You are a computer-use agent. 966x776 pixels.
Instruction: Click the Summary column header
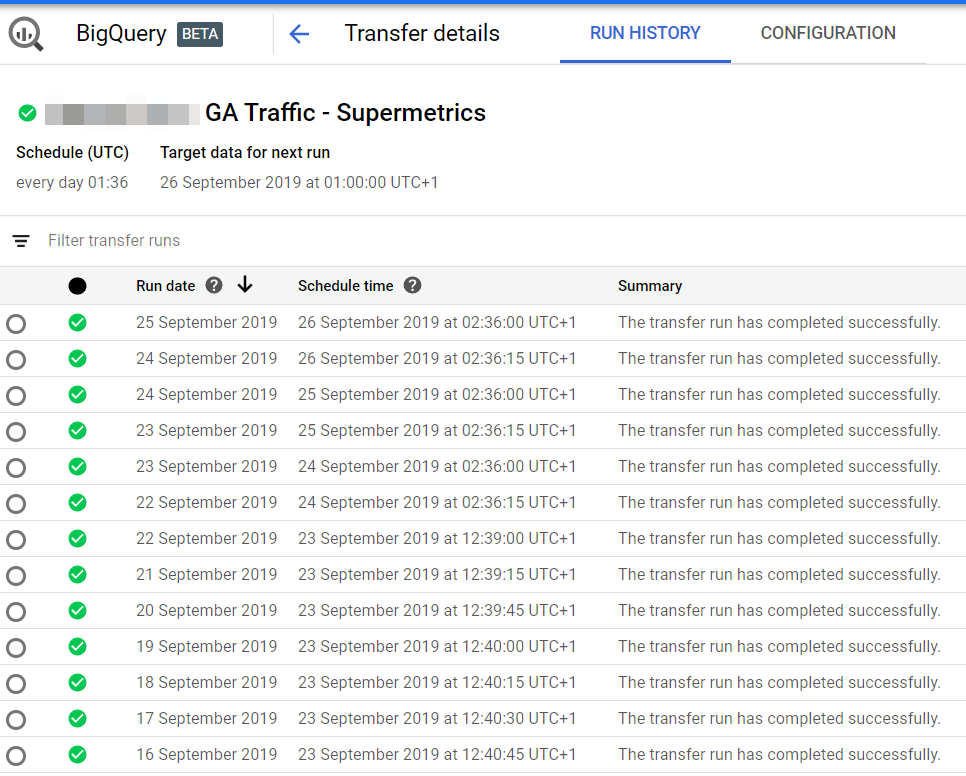[x=650, y=286]
